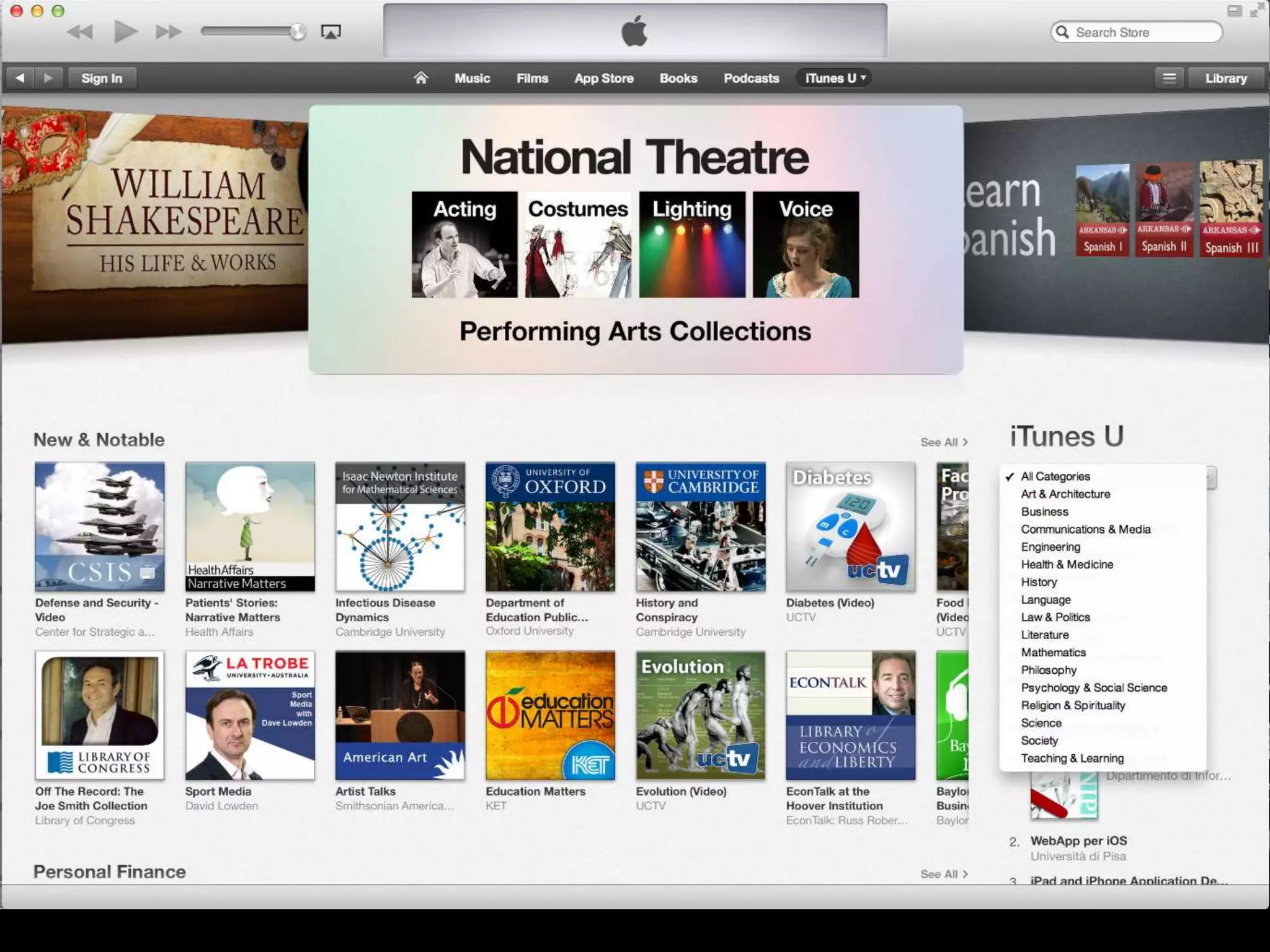The width and height of the screenshot is (1270, 952).
Task: Switch to the mini player icon
Action: click(1234, 11)
